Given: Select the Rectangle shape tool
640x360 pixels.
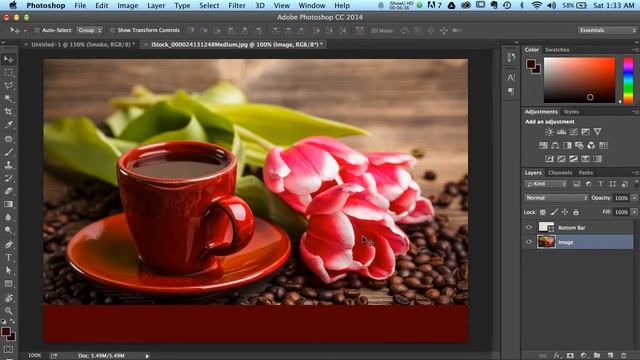Looking at the screenshot, I should point(8,283).
